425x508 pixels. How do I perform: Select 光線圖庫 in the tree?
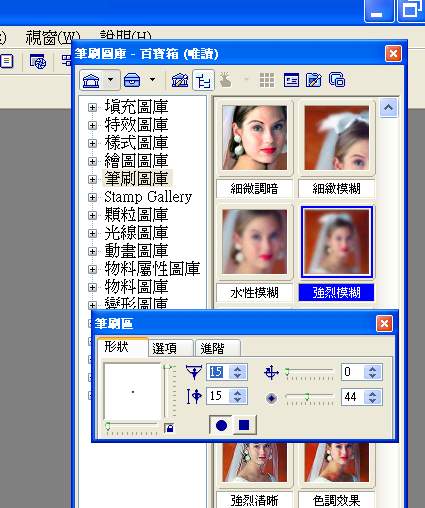(x=136, y=233)
